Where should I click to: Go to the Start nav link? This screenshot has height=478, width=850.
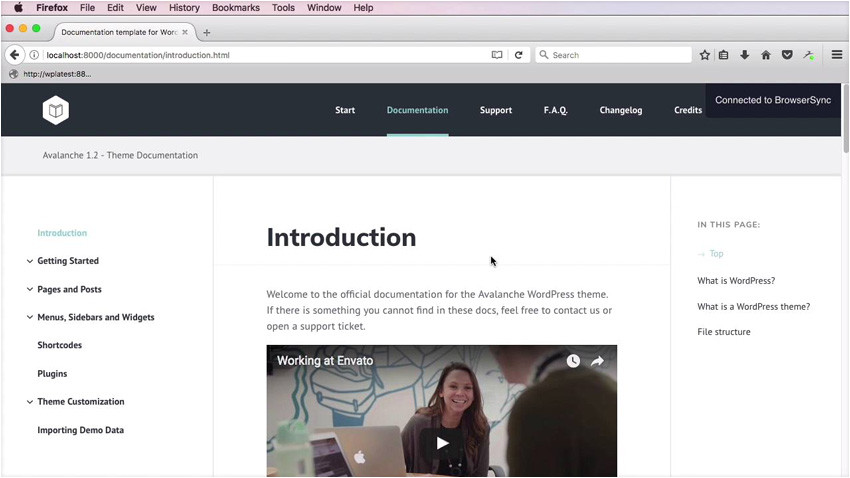(x=345, y=110)
